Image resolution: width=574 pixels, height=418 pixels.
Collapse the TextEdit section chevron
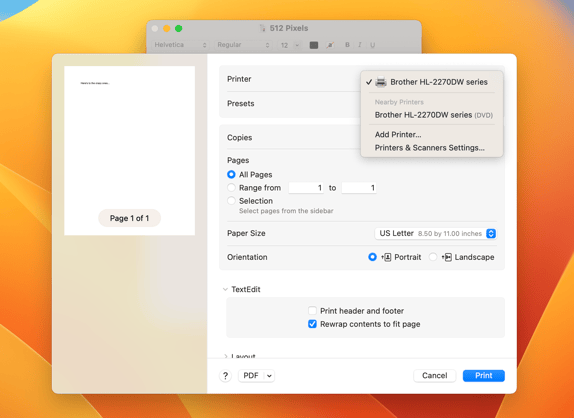[x=225, y=289]
